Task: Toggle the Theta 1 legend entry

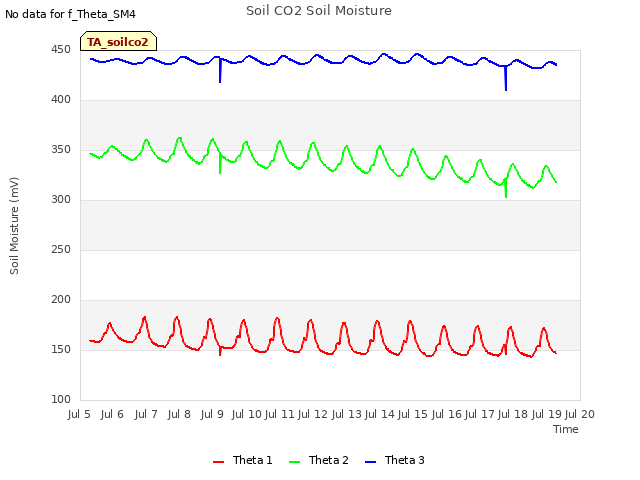Action: coord(242,460)
